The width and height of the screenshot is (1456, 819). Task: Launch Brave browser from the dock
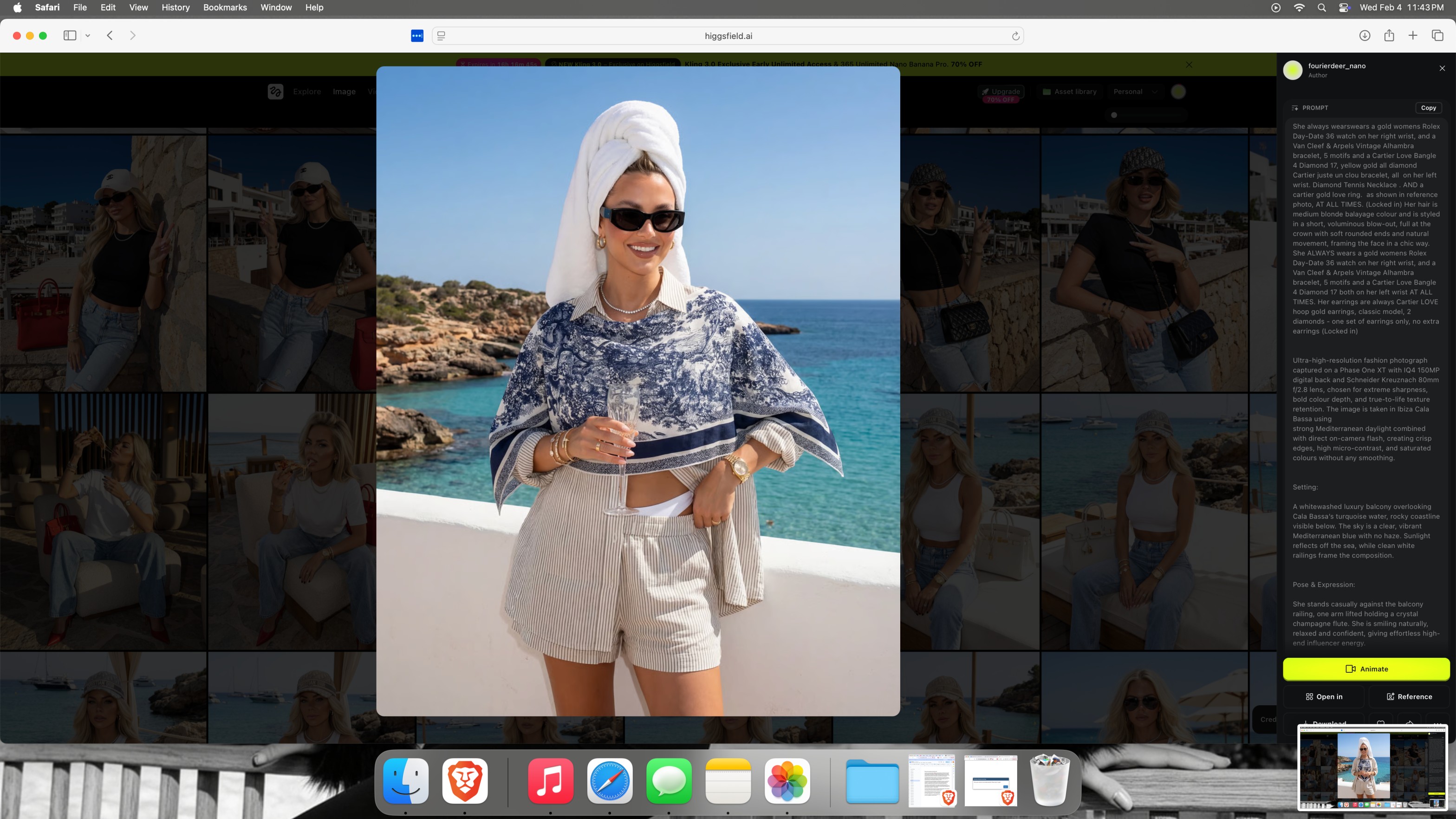(465, 781)
